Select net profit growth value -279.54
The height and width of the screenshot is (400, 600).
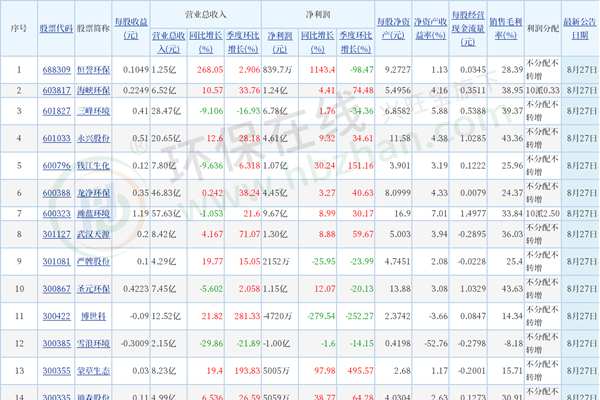tap(321, 317)
